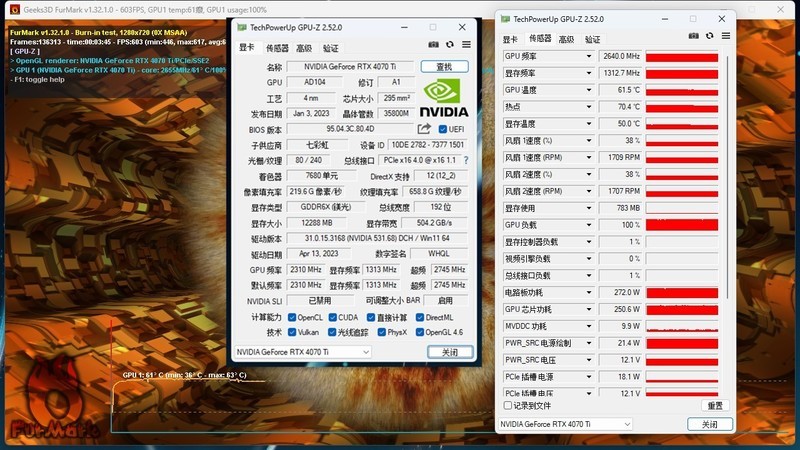Toggle the 直接计算 checkbox

click(371, 317)
